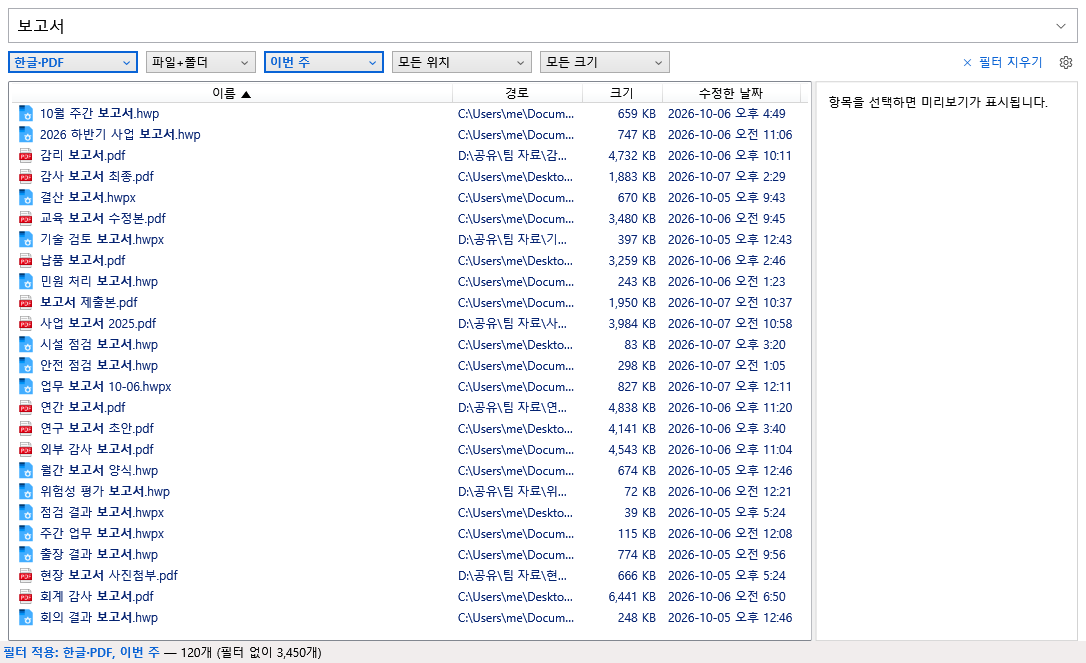This screenshot has width=1086, height=663.
Task: Click the file icon of 기술 검토 보고서.hwpx
Action: (x=26, y=240)
